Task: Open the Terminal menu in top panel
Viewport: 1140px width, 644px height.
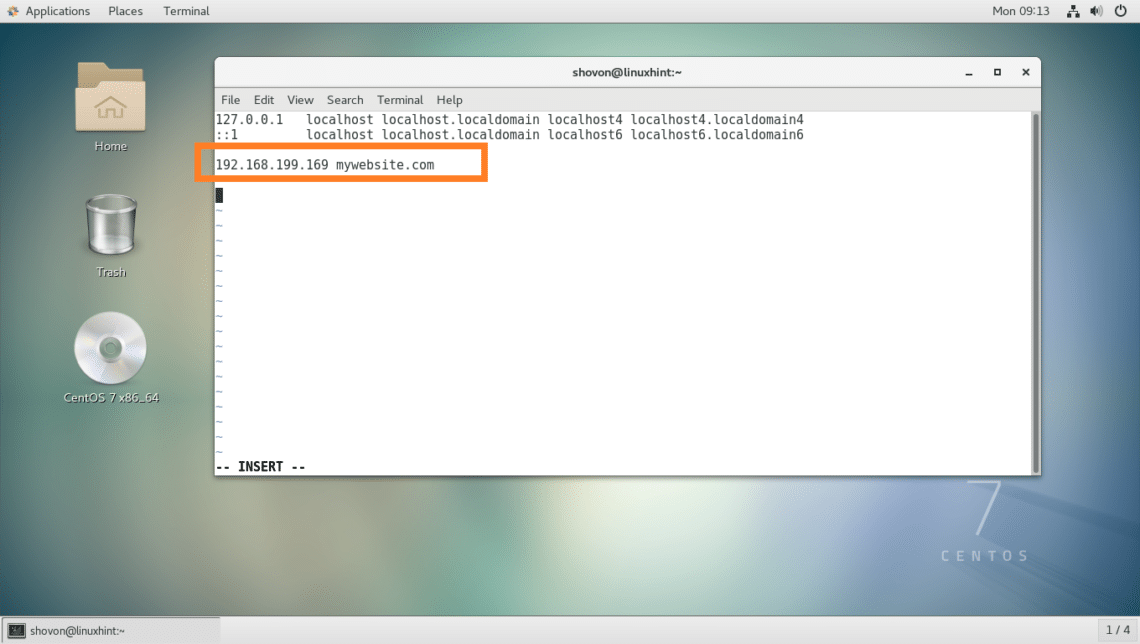Action: [186, 11]
